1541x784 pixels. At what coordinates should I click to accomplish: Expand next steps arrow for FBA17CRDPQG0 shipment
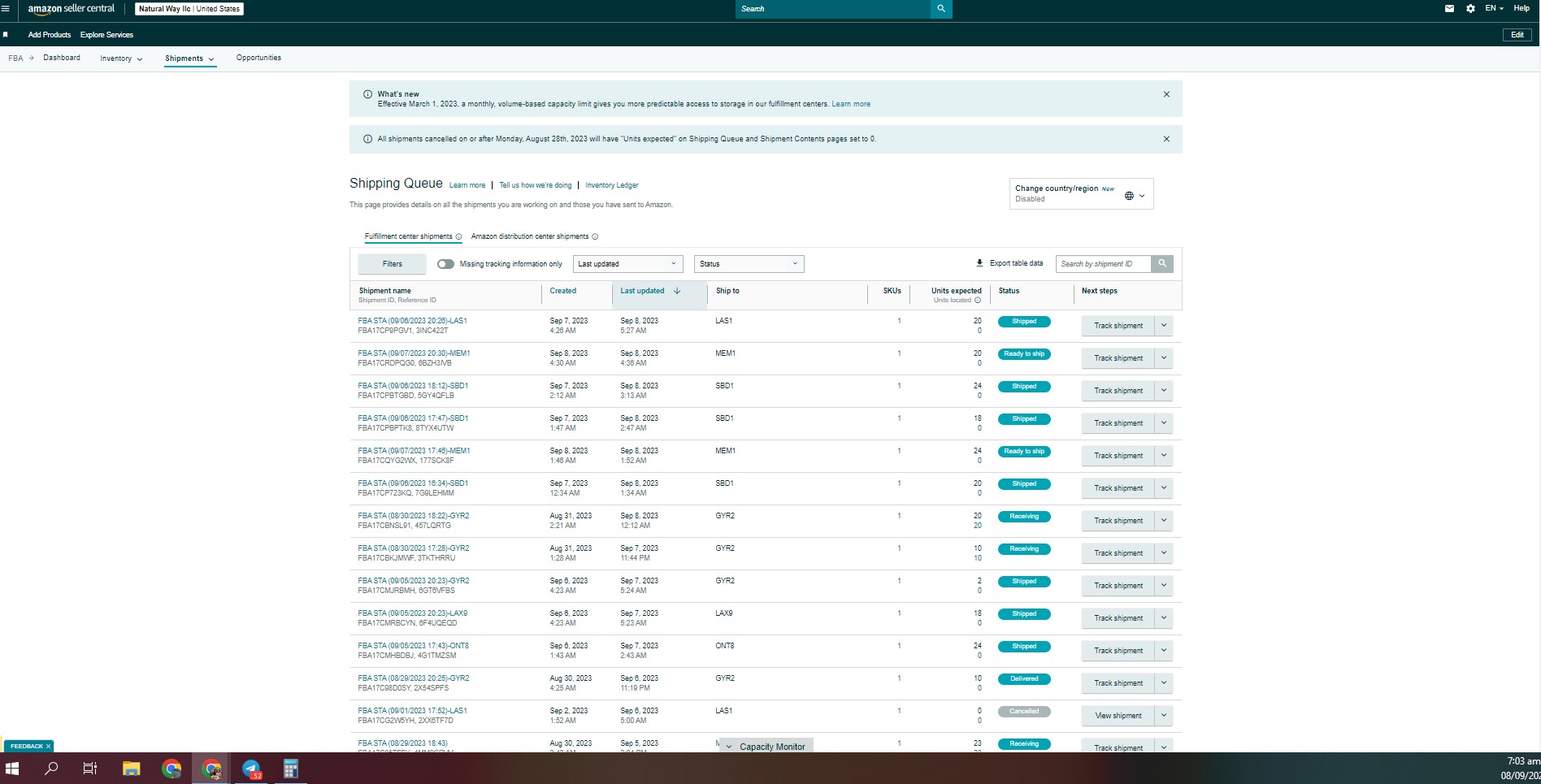(x=1164, y=358)
